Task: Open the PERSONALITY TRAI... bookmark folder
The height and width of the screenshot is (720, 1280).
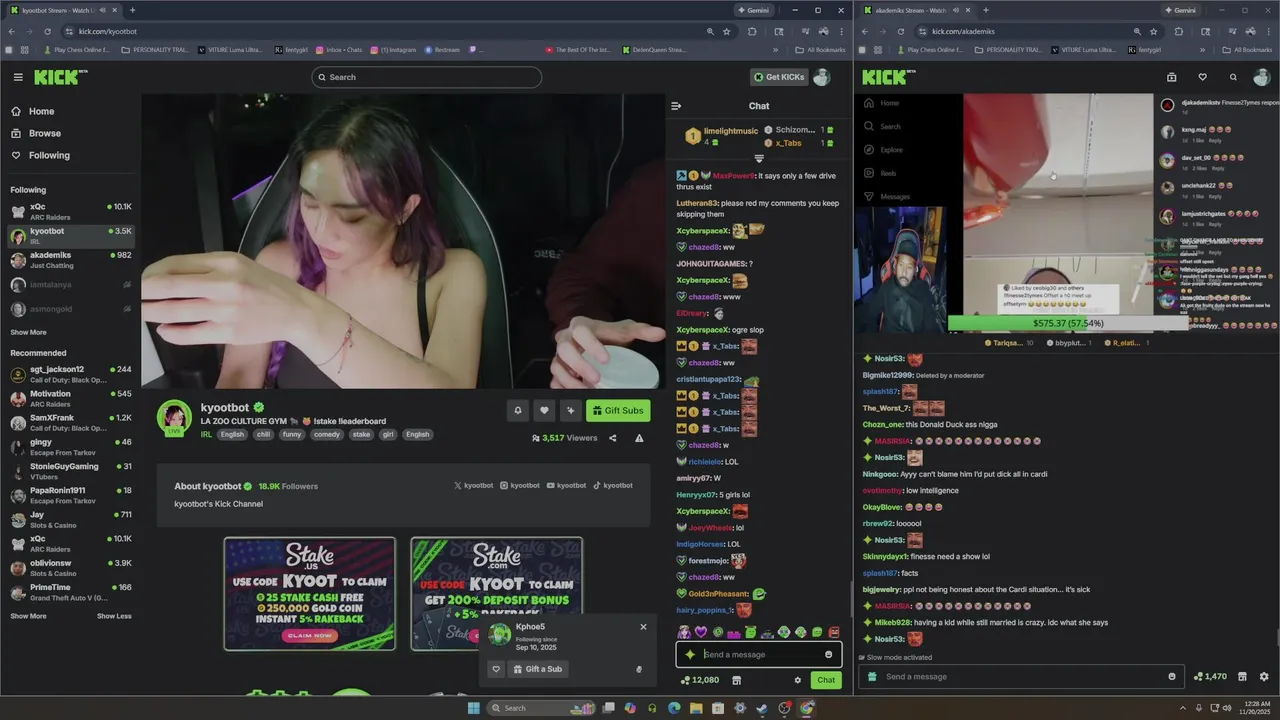Action: (x=154, y=49)
